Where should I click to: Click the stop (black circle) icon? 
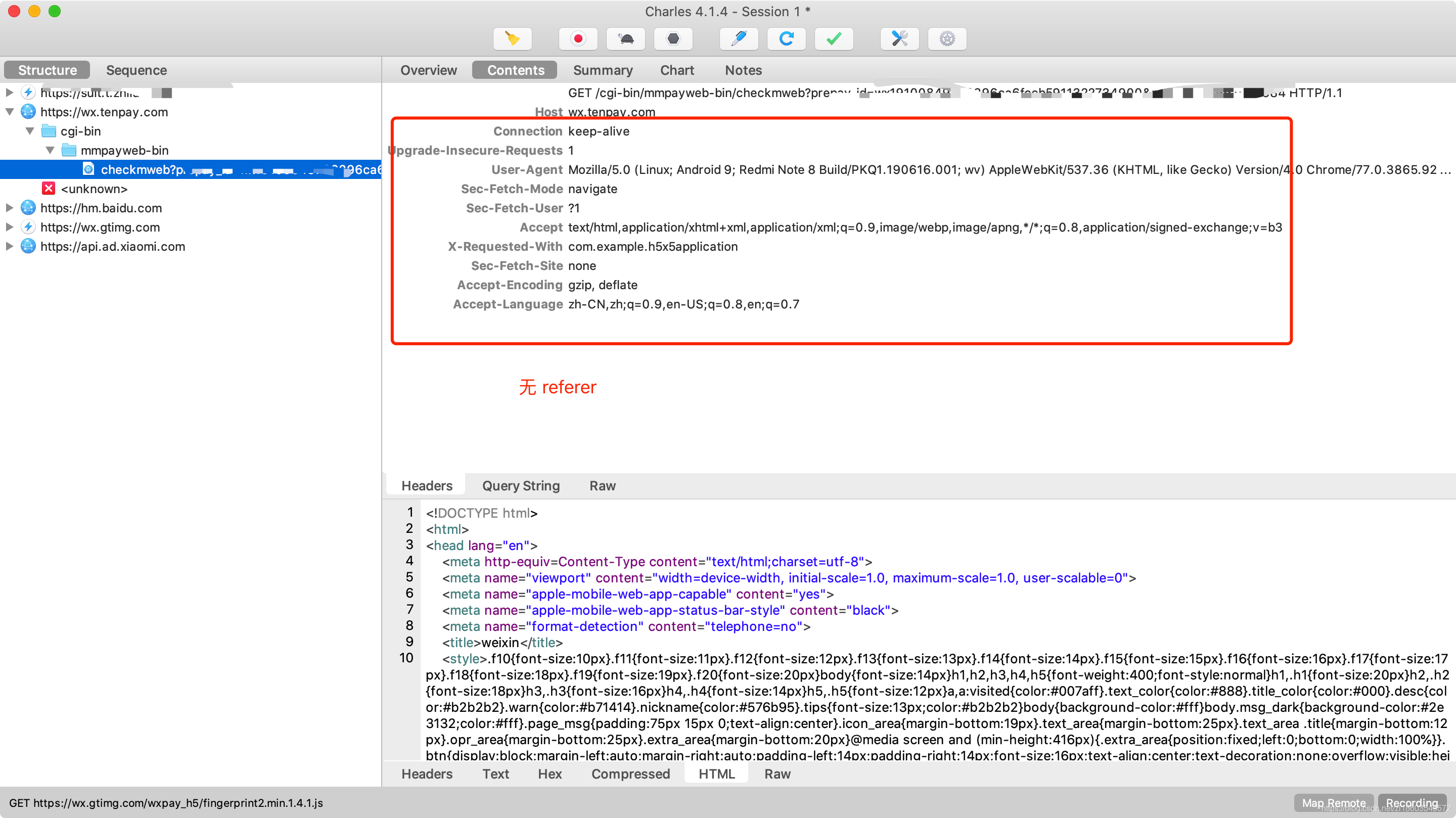click(x=672, y=39)
